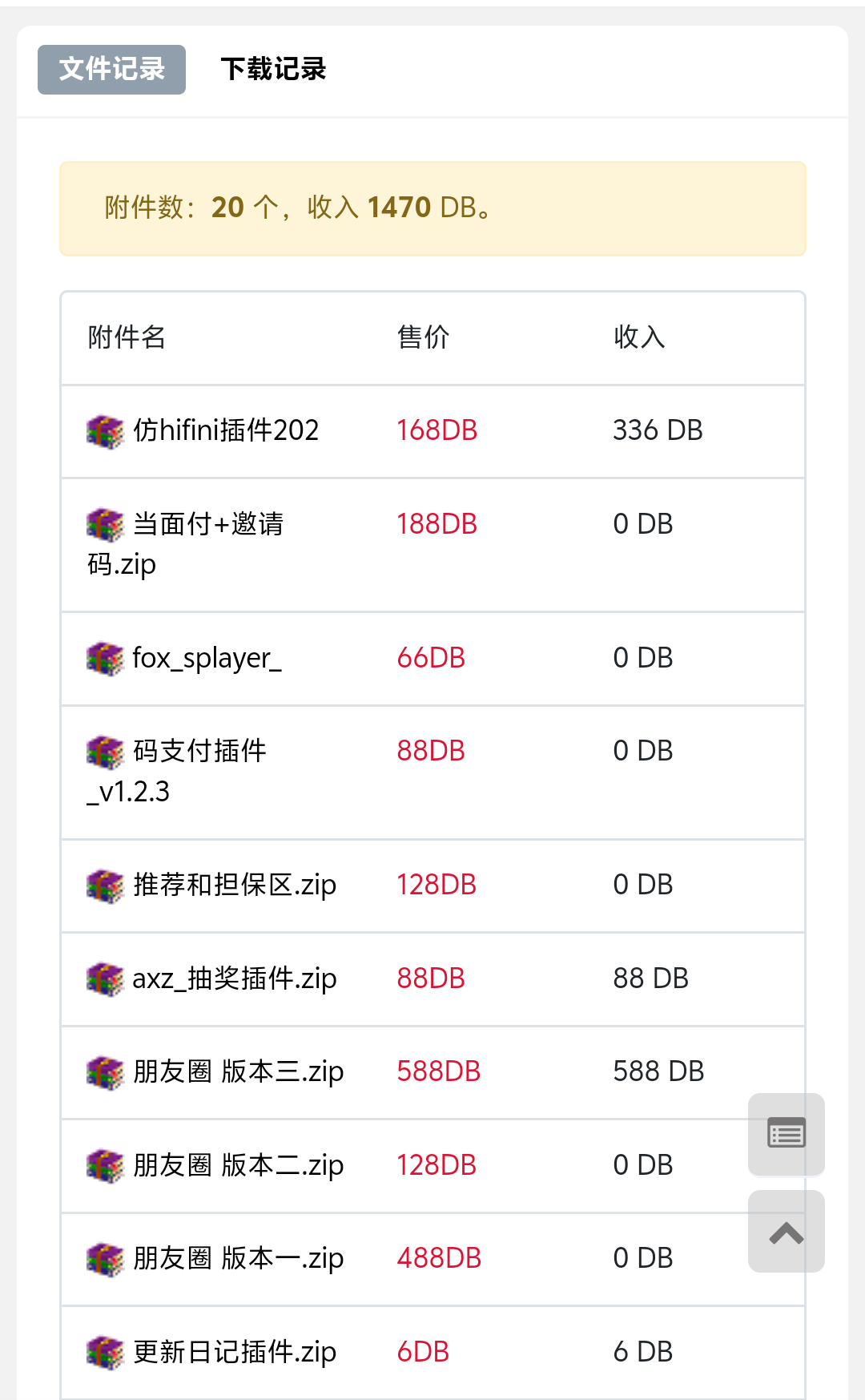865x1400 pixels.
Task: Click the 售价 column header
Action: click(423, 337)
